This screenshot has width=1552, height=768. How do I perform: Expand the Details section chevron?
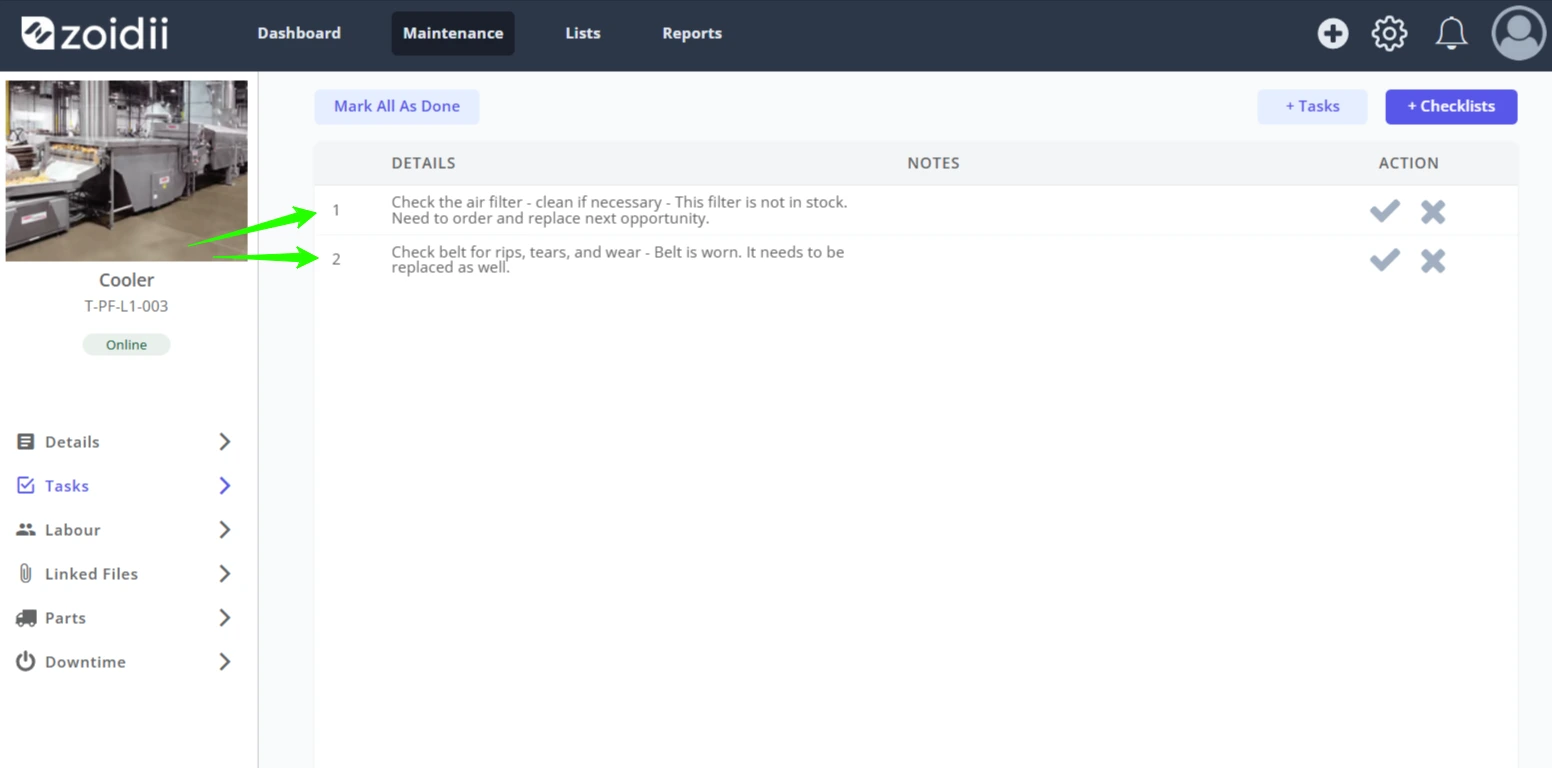point(225,441)
